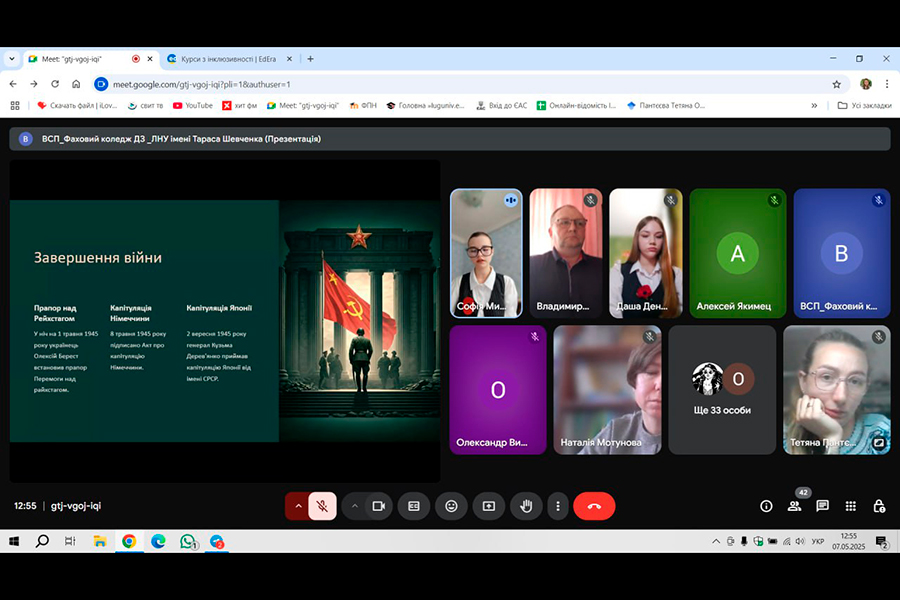Toggle the camera button
The width and height of the screenshot is (900, 600).
(379, 506)
